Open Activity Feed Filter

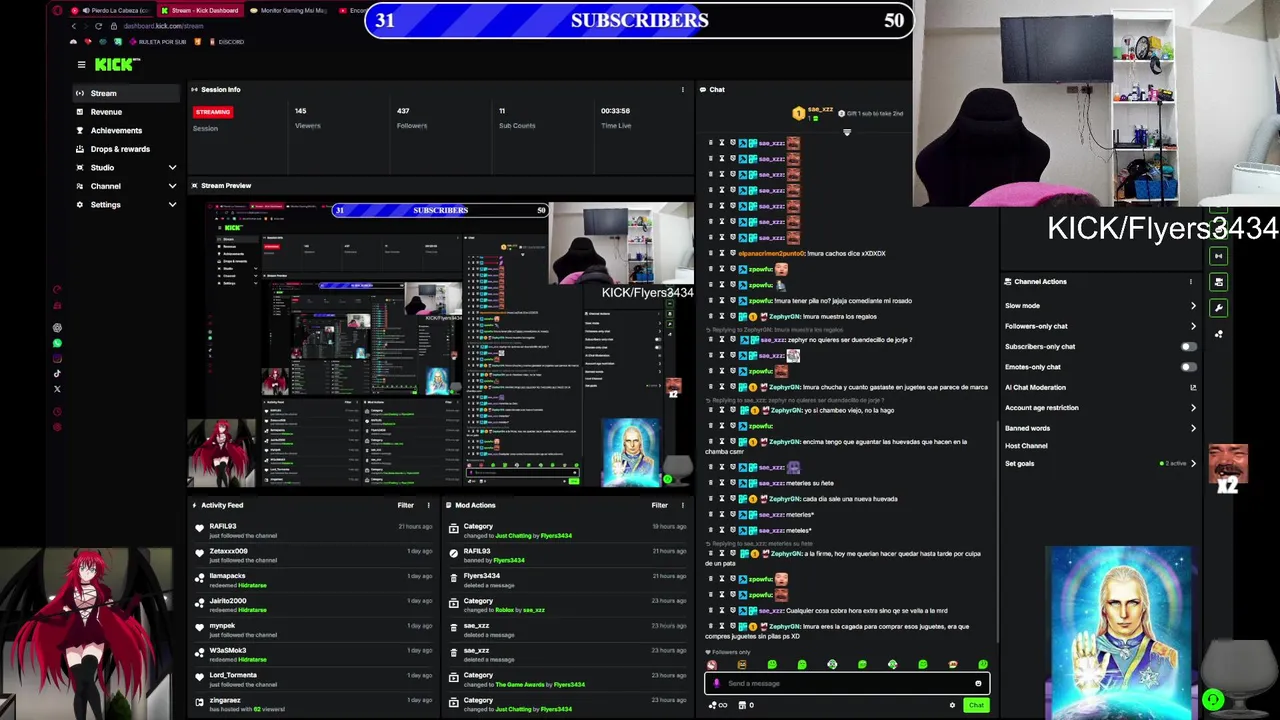[x=405, y=506]
